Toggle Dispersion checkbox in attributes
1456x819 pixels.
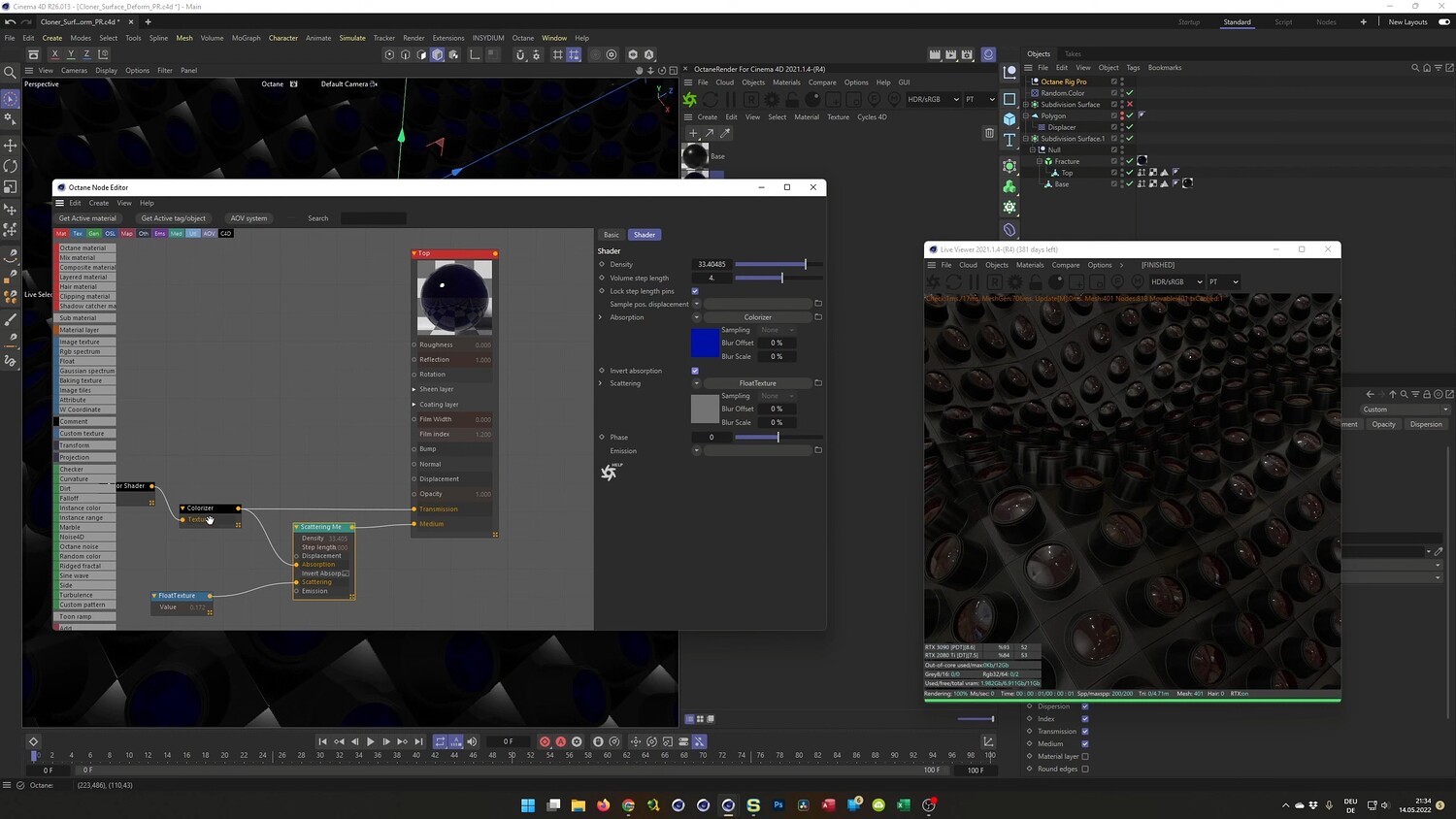click(x=1085, y=706)
